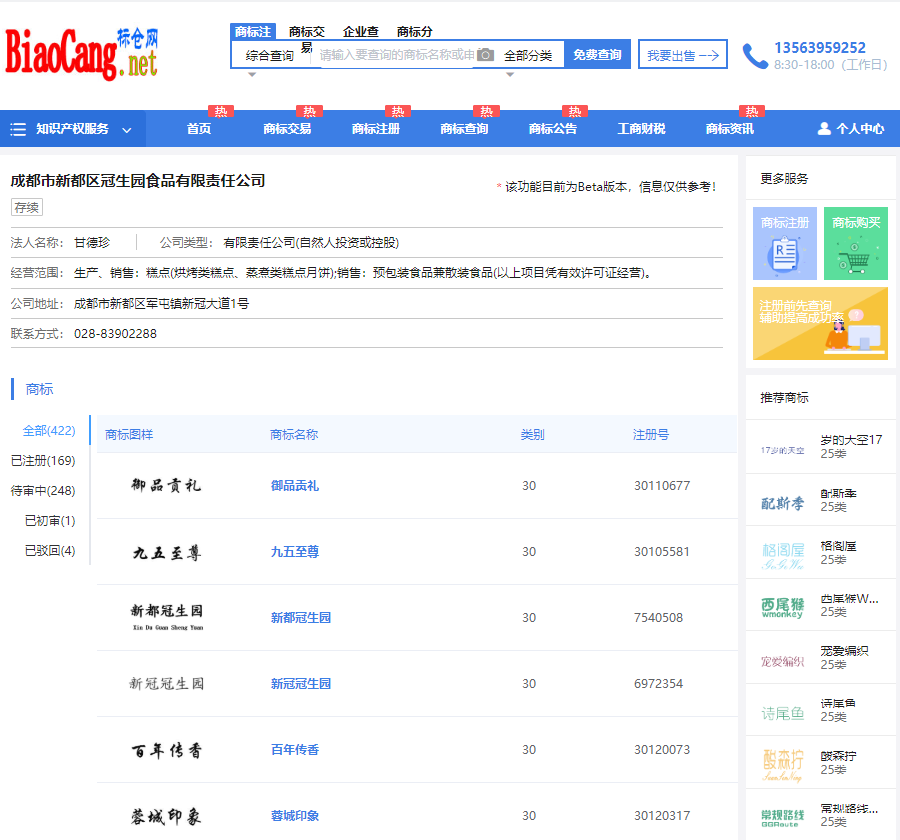Click the legal representative name 甘德珍
Viewport: 900px width, 840px height.
92,243
